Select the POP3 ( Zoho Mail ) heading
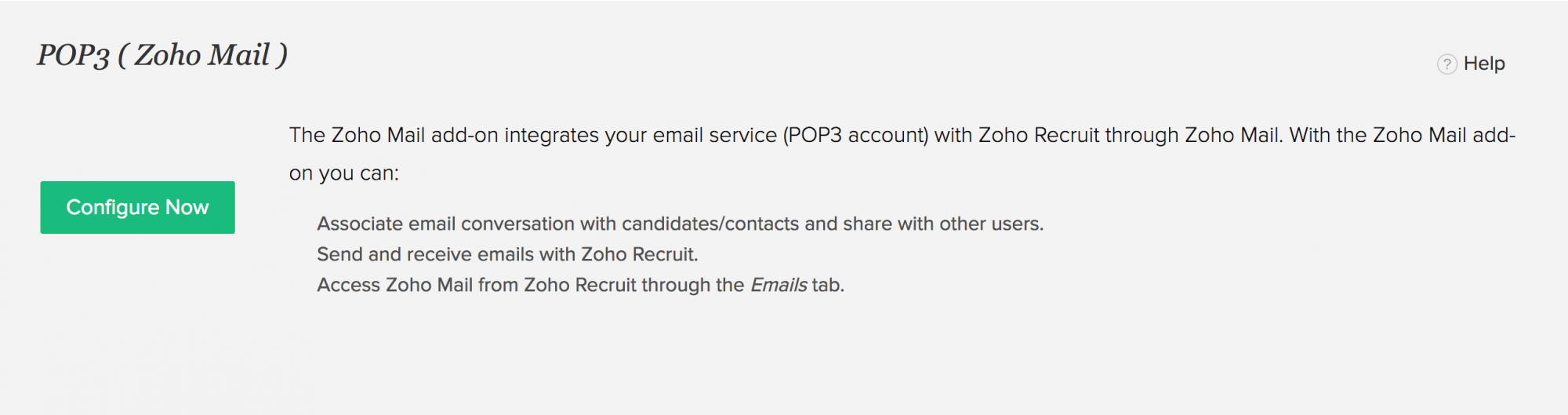 tap(162, 56)
